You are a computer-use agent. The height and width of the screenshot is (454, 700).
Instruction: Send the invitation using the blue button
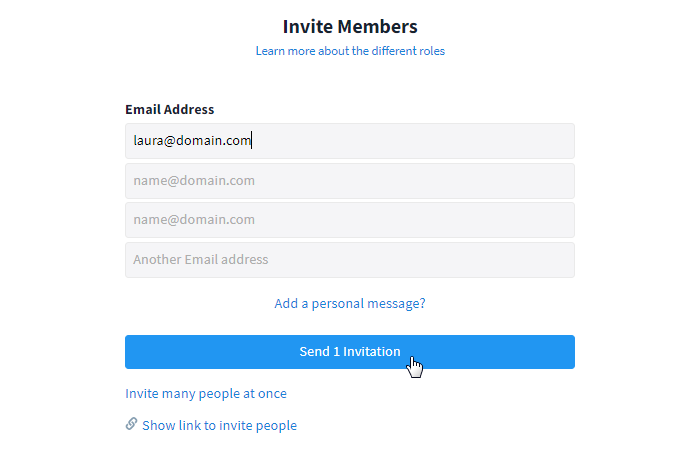350,352
